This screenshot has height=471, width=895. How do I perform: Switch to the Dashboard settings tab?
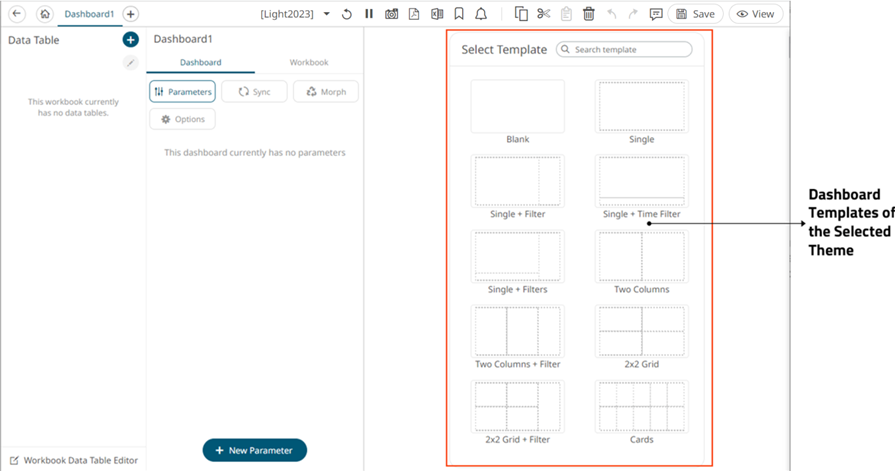pos(200,62)
